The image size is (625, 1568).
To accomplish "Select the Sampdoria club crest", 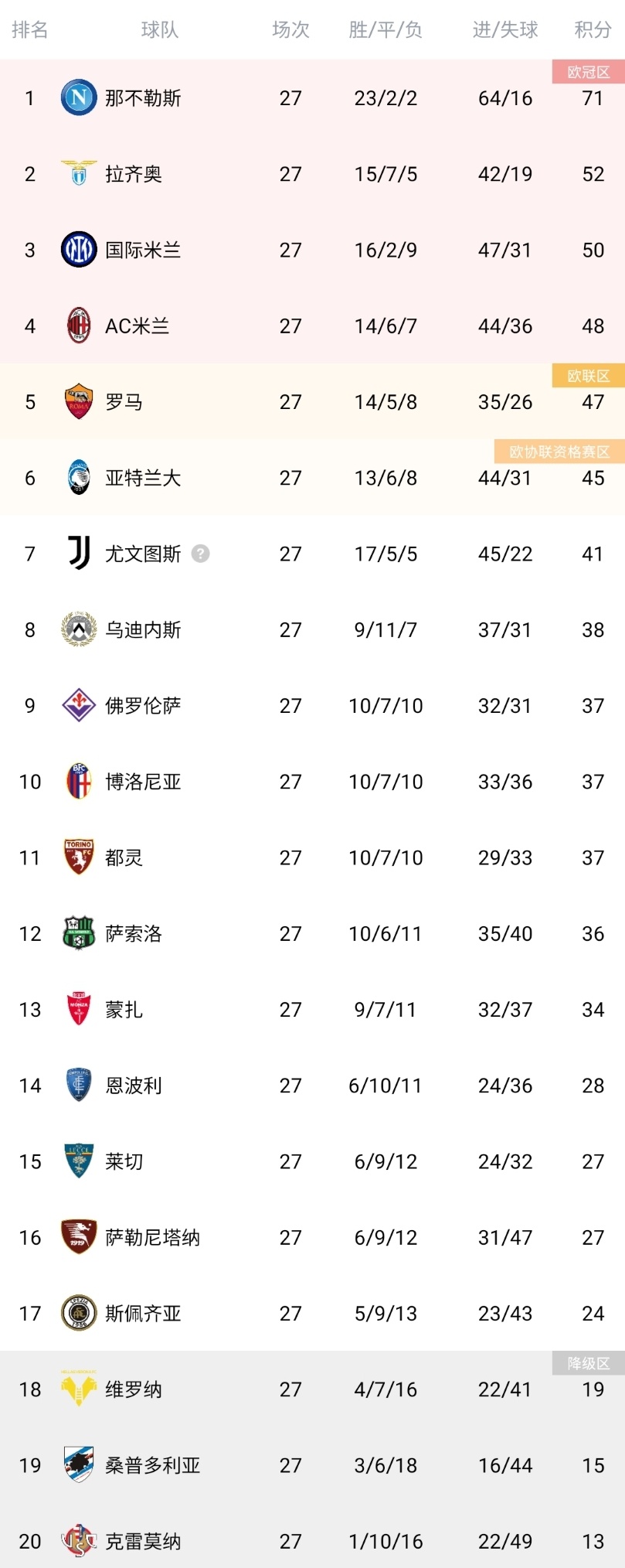I will 79,1464.
